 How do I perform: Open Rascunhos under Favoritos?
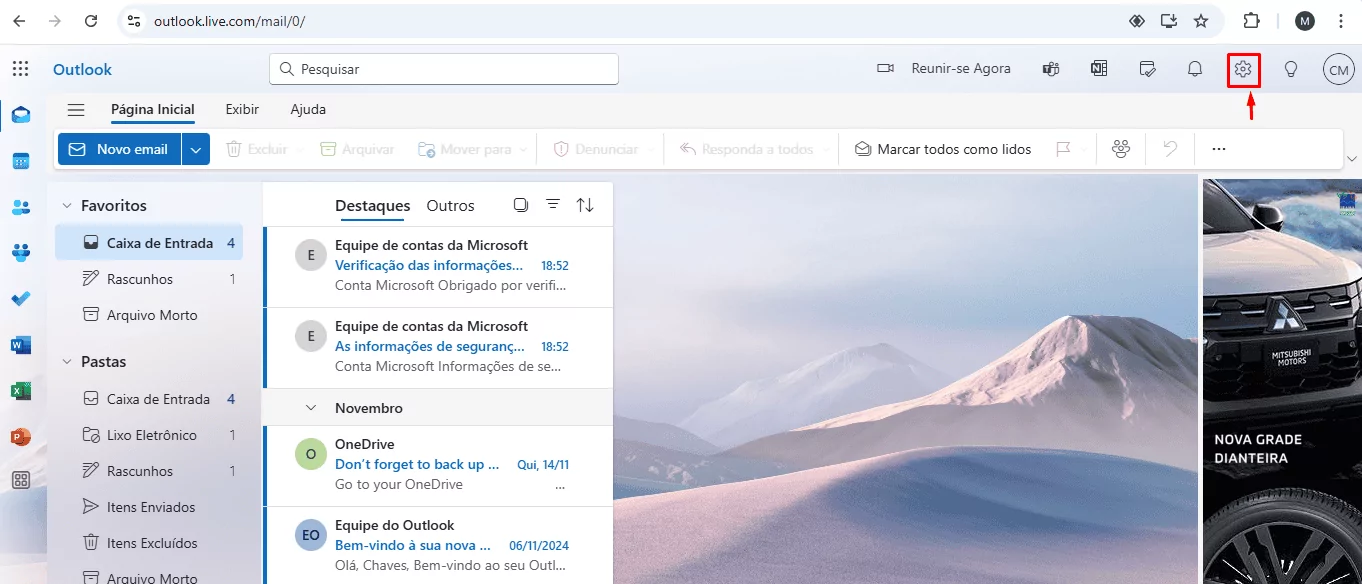(149, 279)
